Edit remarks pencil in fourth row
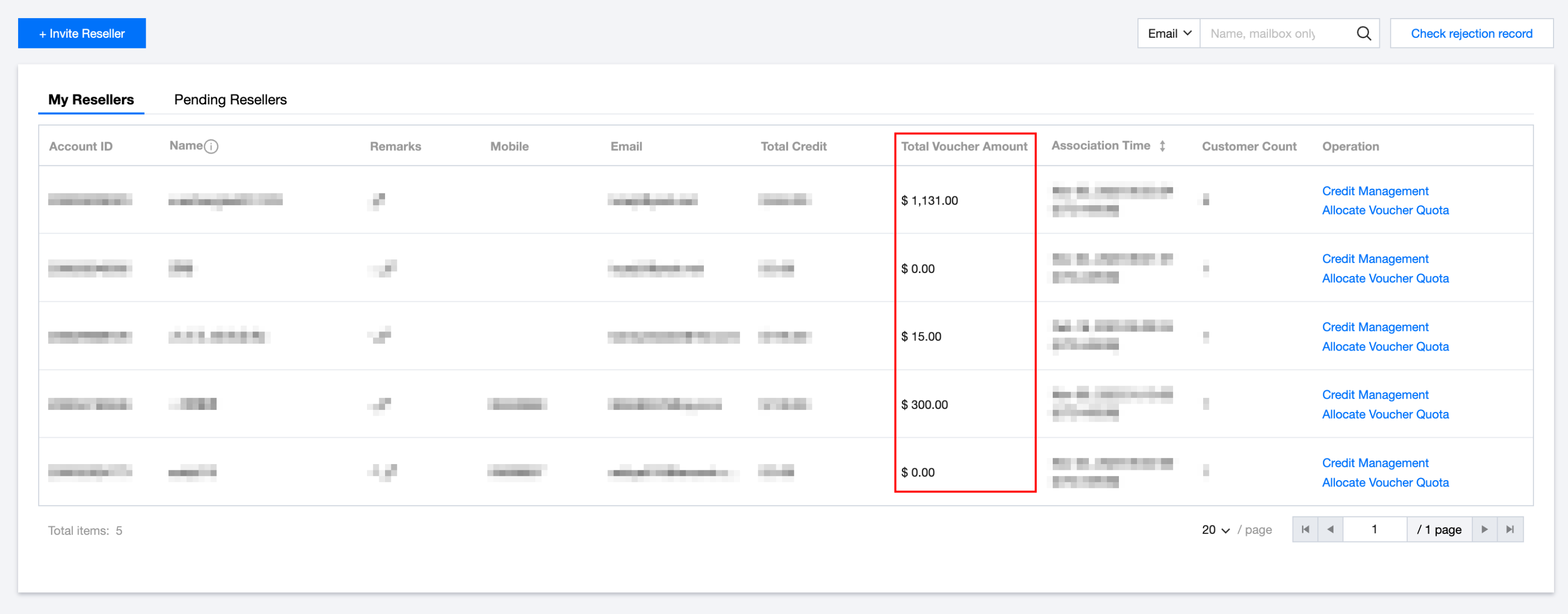 pos(383,404)
